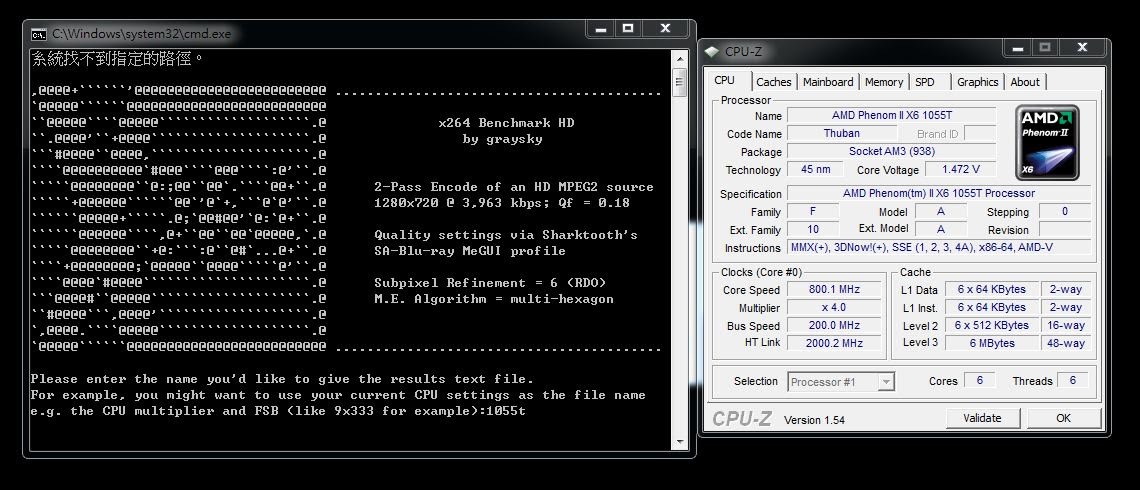The width and height of the screenshot is (1140, 490).
Task: Click the Level 3 6 MBytes value
Action: [992, 343]
